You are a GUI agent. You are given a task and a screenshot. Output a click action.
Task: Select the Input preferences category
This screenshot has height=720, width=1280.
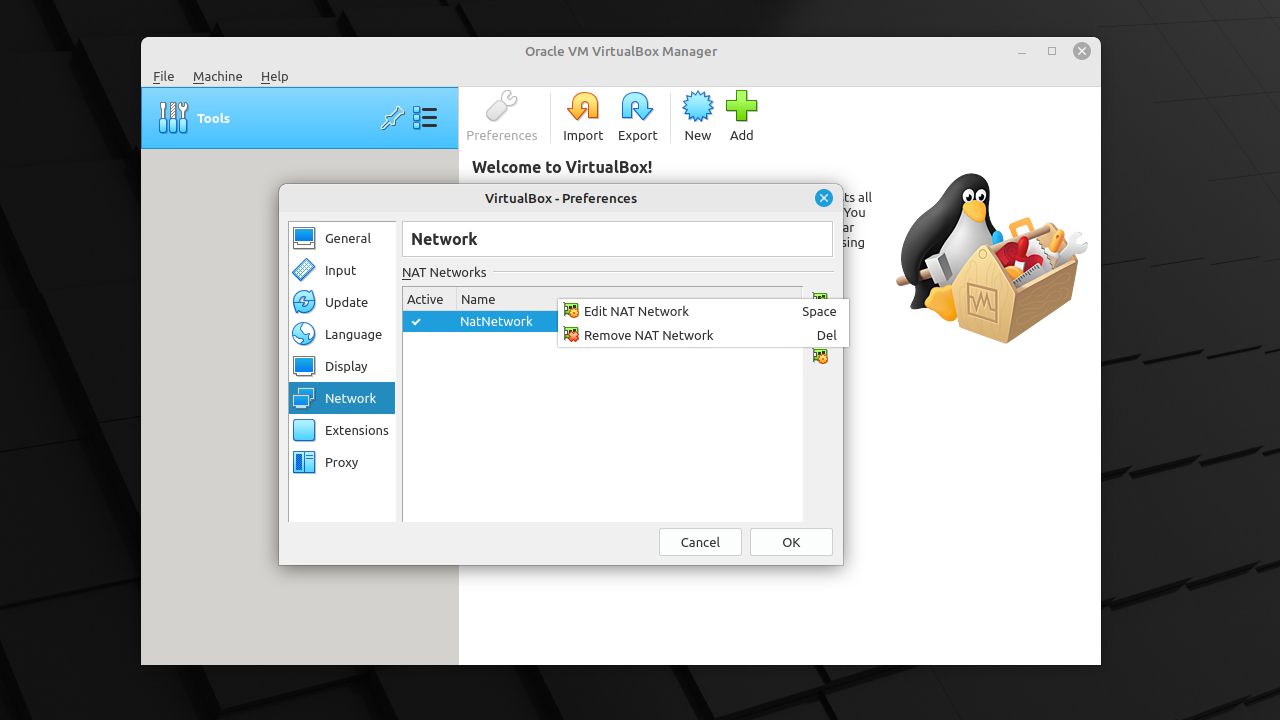click(x=342, y=270)
